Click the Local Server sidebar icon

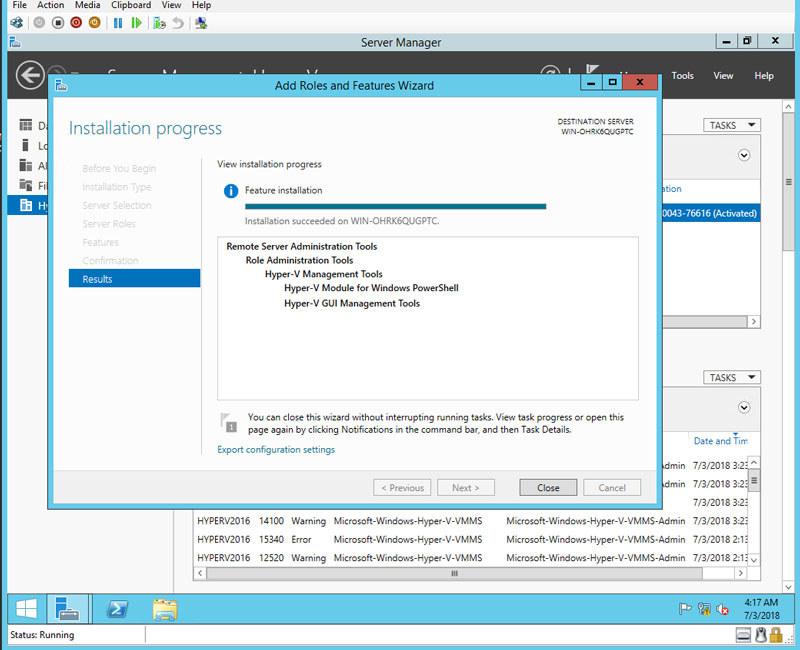pyautogui.click(x=26, y=145)
